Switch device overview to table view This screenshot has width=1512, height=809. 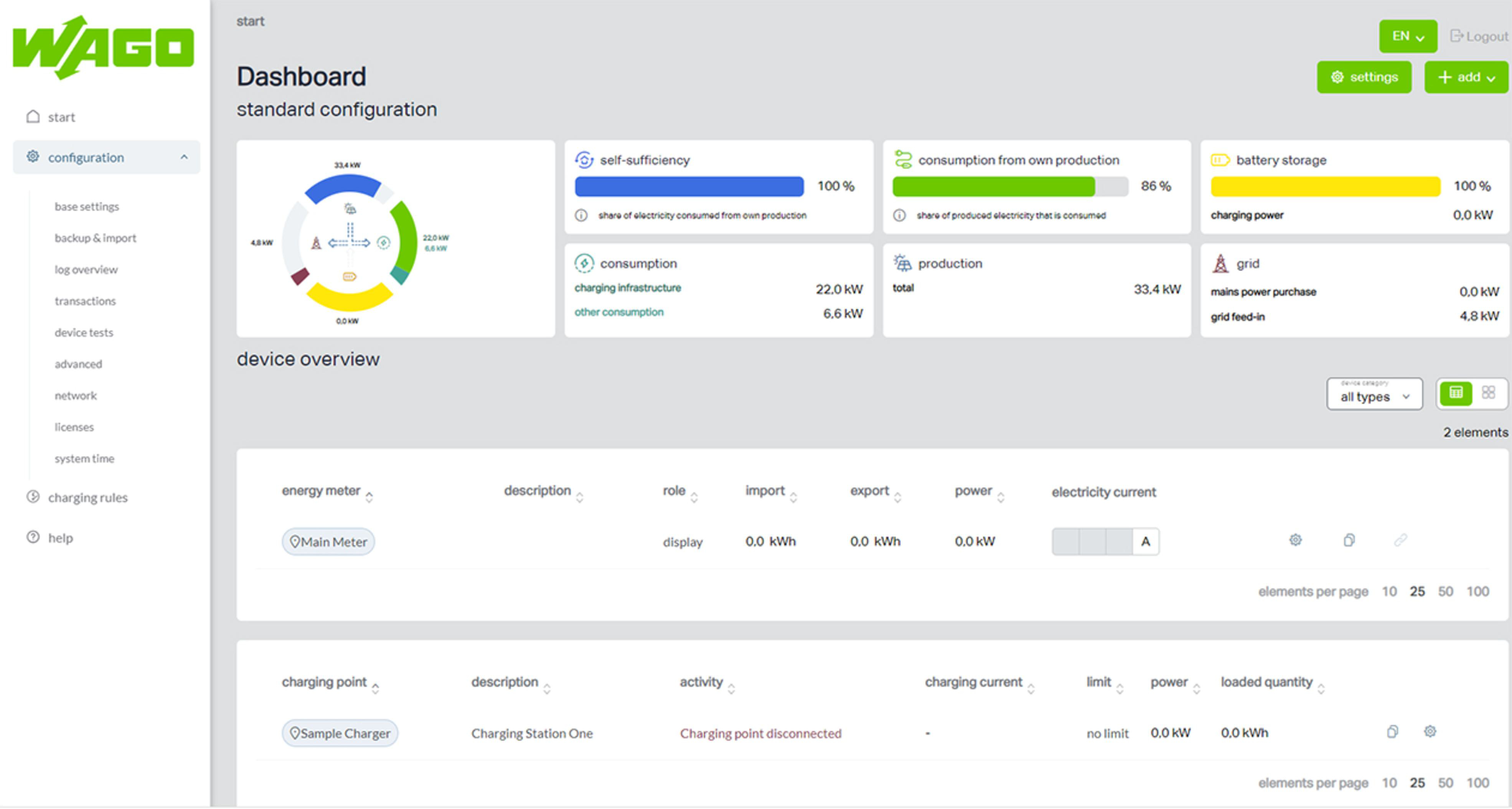pos(1456,392)
